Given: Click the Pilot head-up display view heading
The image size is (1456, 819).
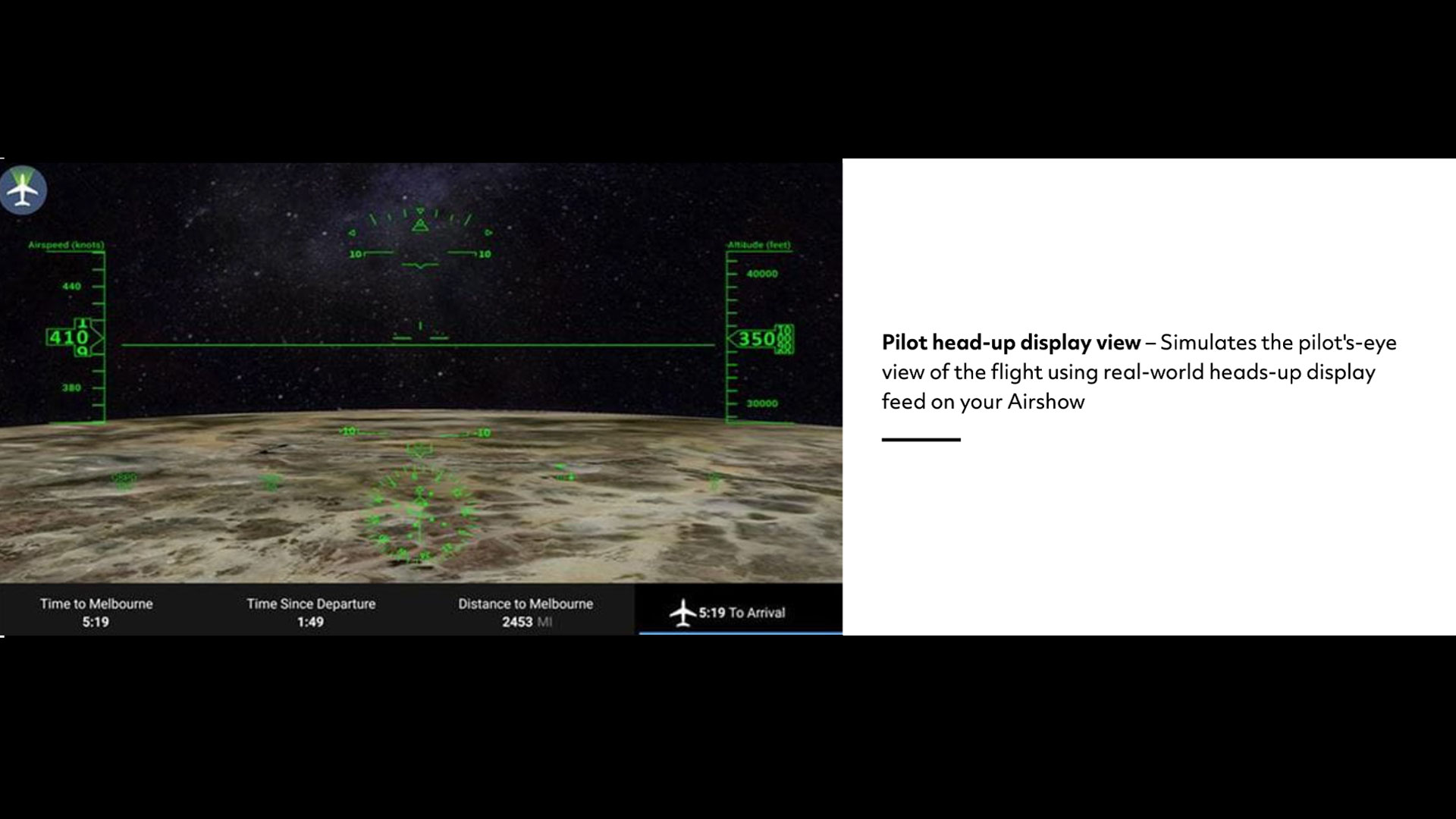Looking at the screenshot, I should tap(1010, 343).
